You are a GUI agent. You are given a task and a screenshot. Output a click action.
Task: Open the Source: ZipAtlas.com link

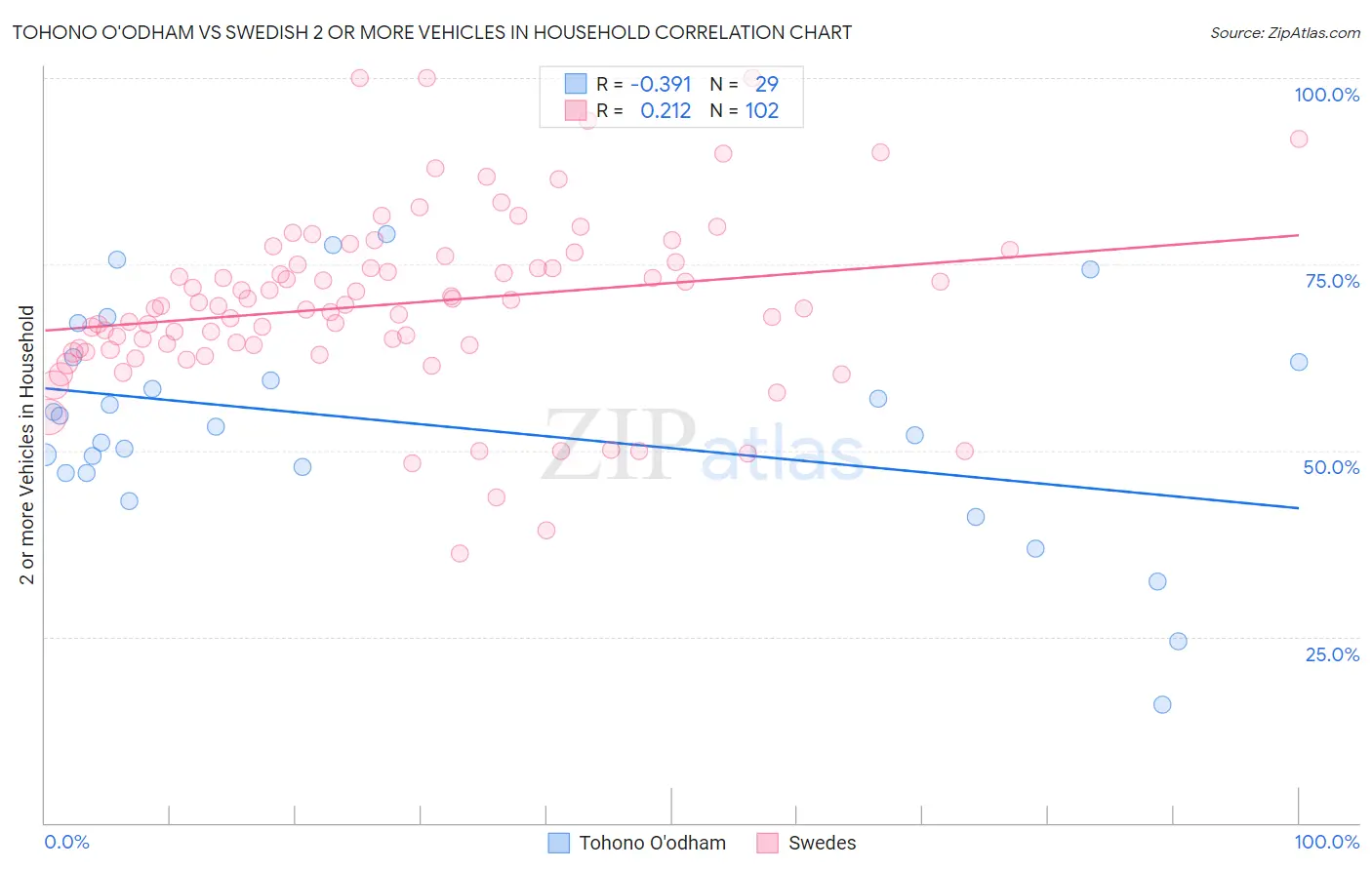(1285, 33)
